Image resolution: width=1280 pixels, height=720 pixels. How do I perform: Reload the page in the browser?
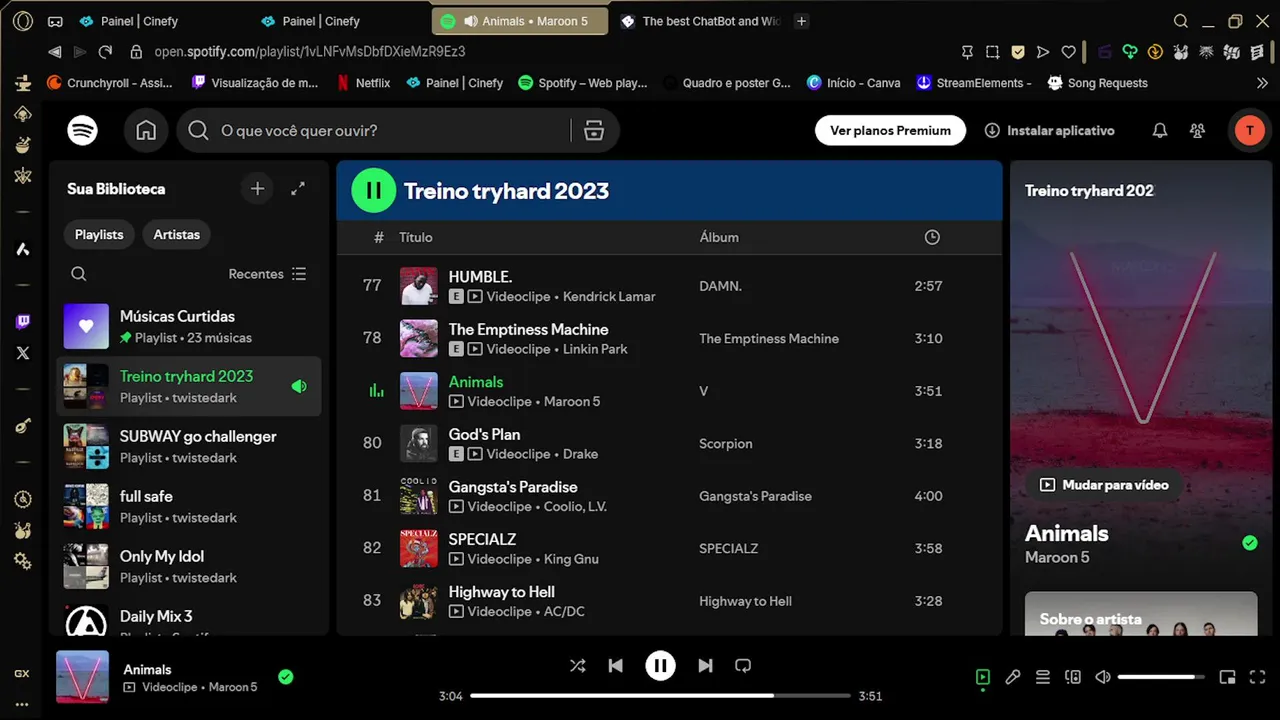105,51
